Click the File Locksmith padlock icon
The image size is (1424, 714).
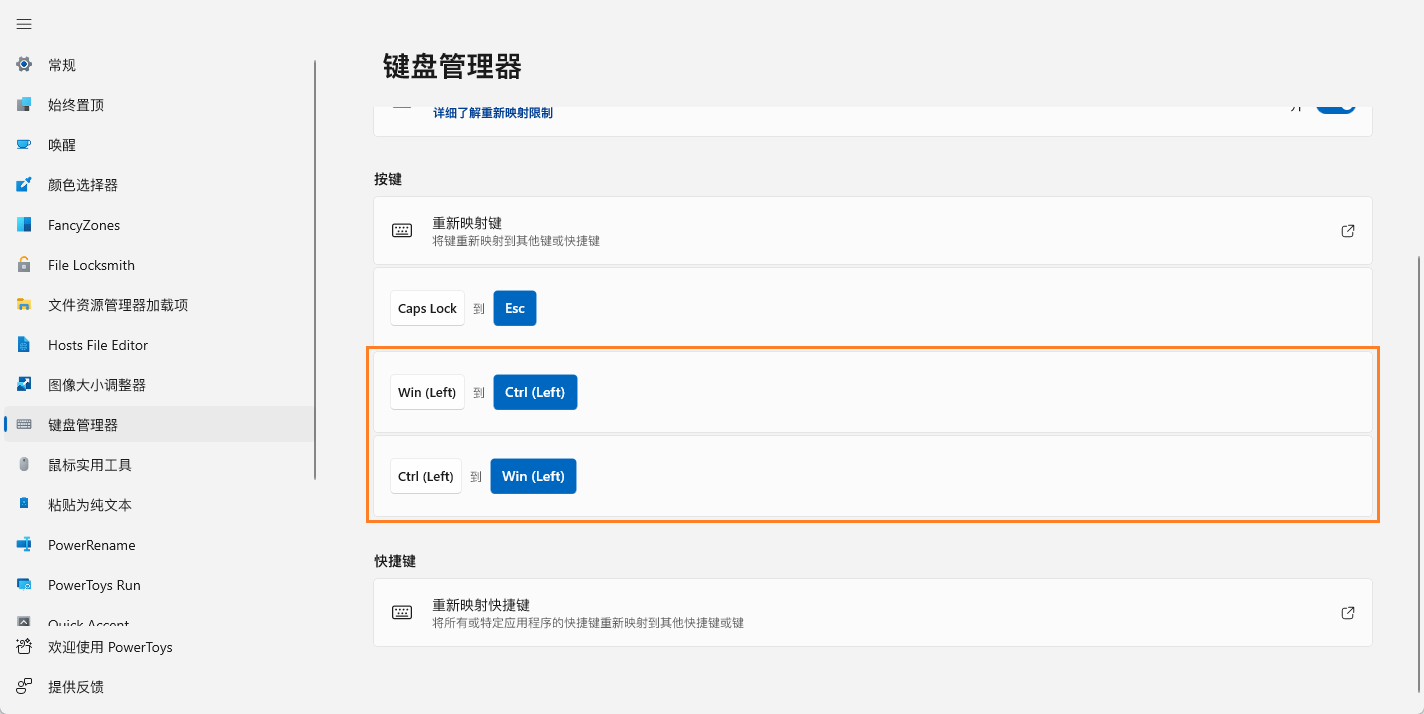24,265
